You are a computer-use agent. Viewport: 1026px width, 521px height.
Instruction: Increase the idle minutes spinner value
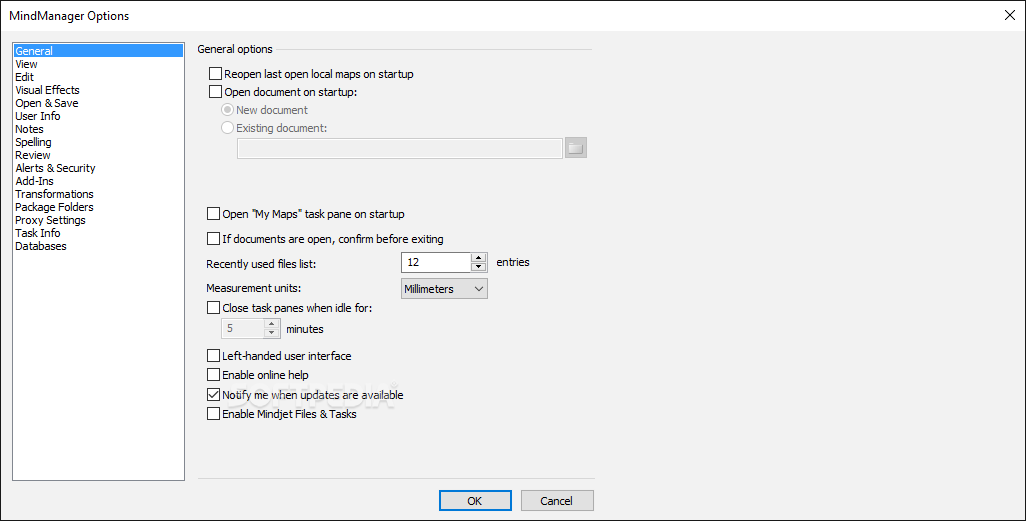[x=272, y=324]
